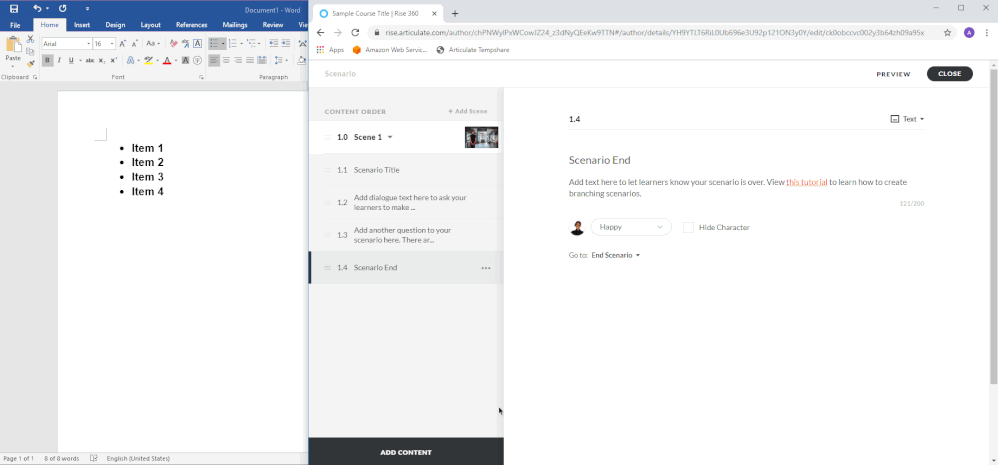The width and height of the screenshot is (998, 465).
Task: Open line spacing dropdown in Word
Action: [x=286, y=60]
